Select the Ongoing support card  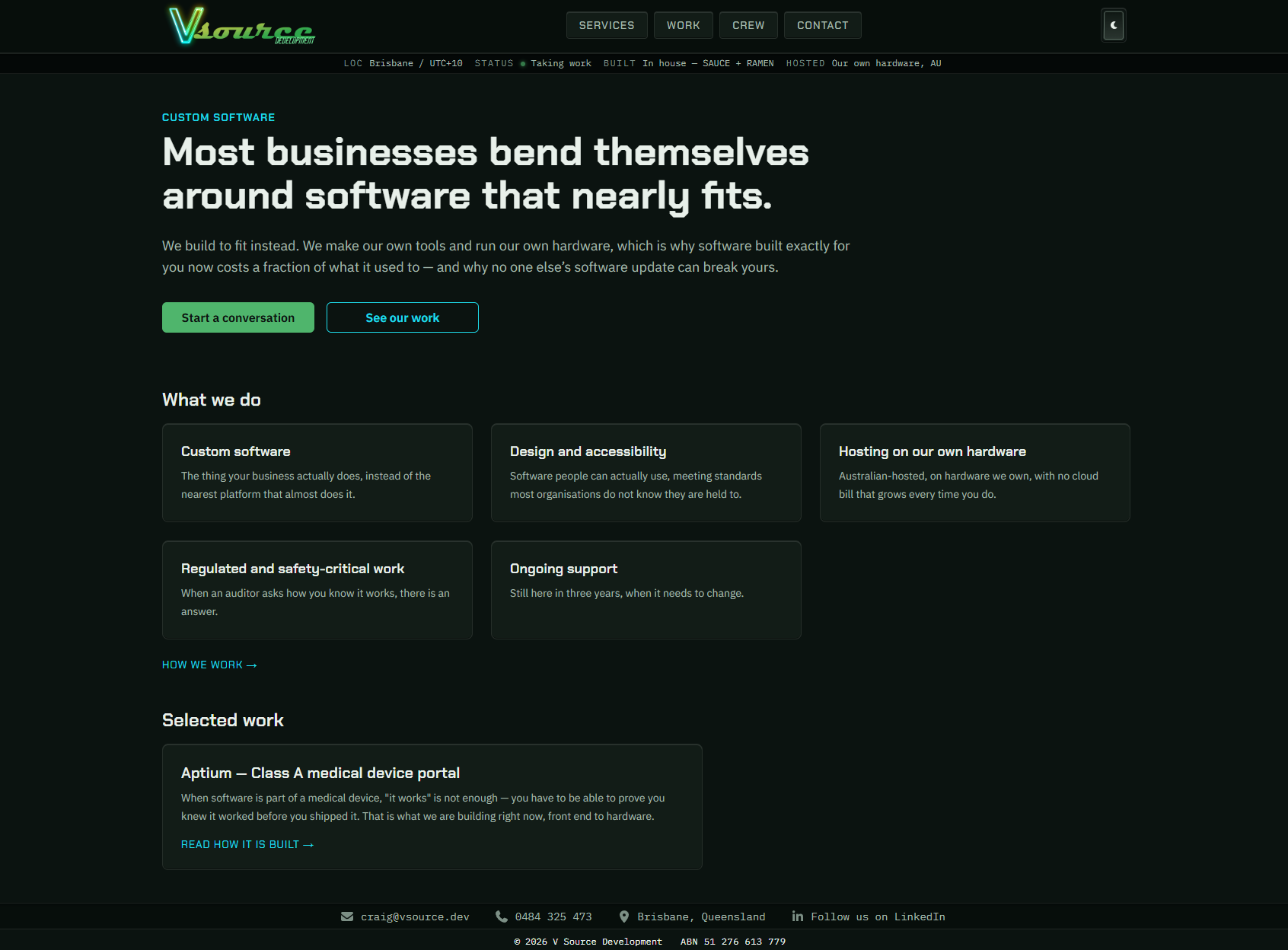click(646, 590)
